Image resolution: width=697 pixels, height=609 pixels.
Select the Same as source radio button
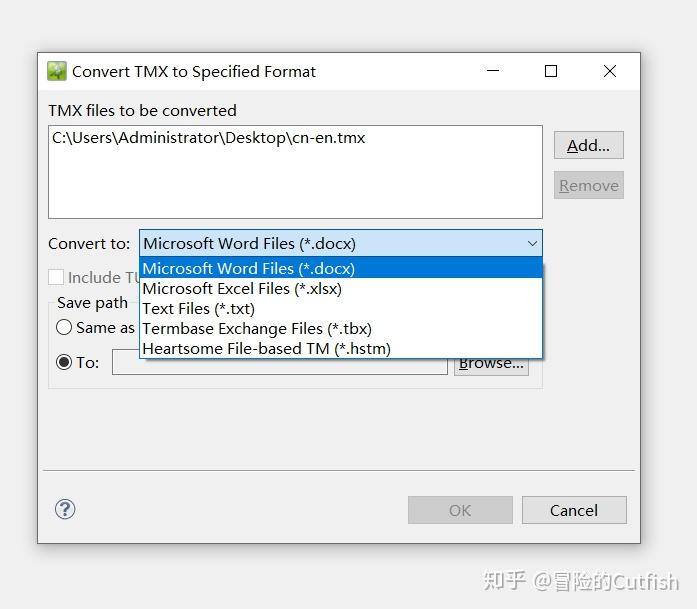tap(65, 327)
